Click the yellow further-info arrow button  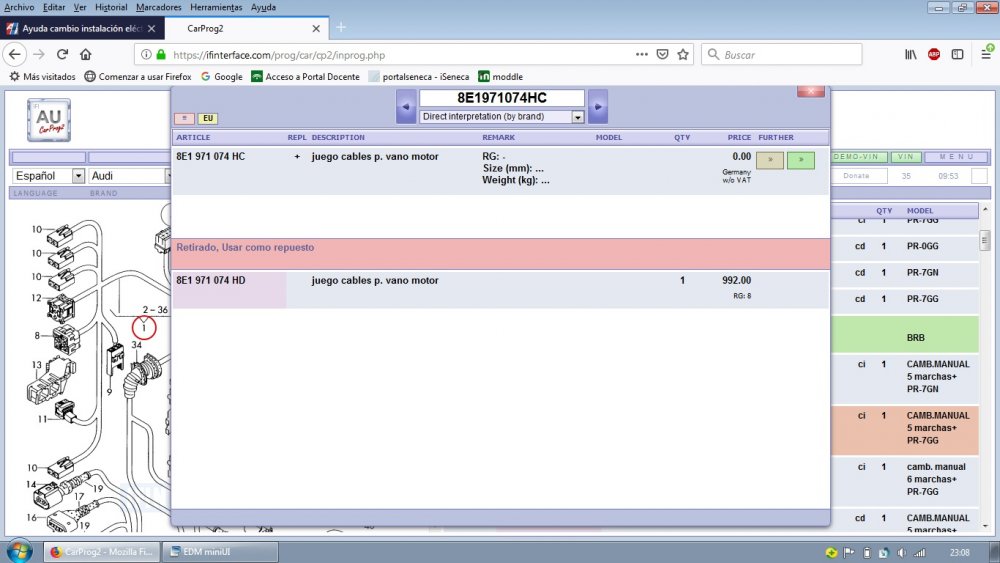770,160
